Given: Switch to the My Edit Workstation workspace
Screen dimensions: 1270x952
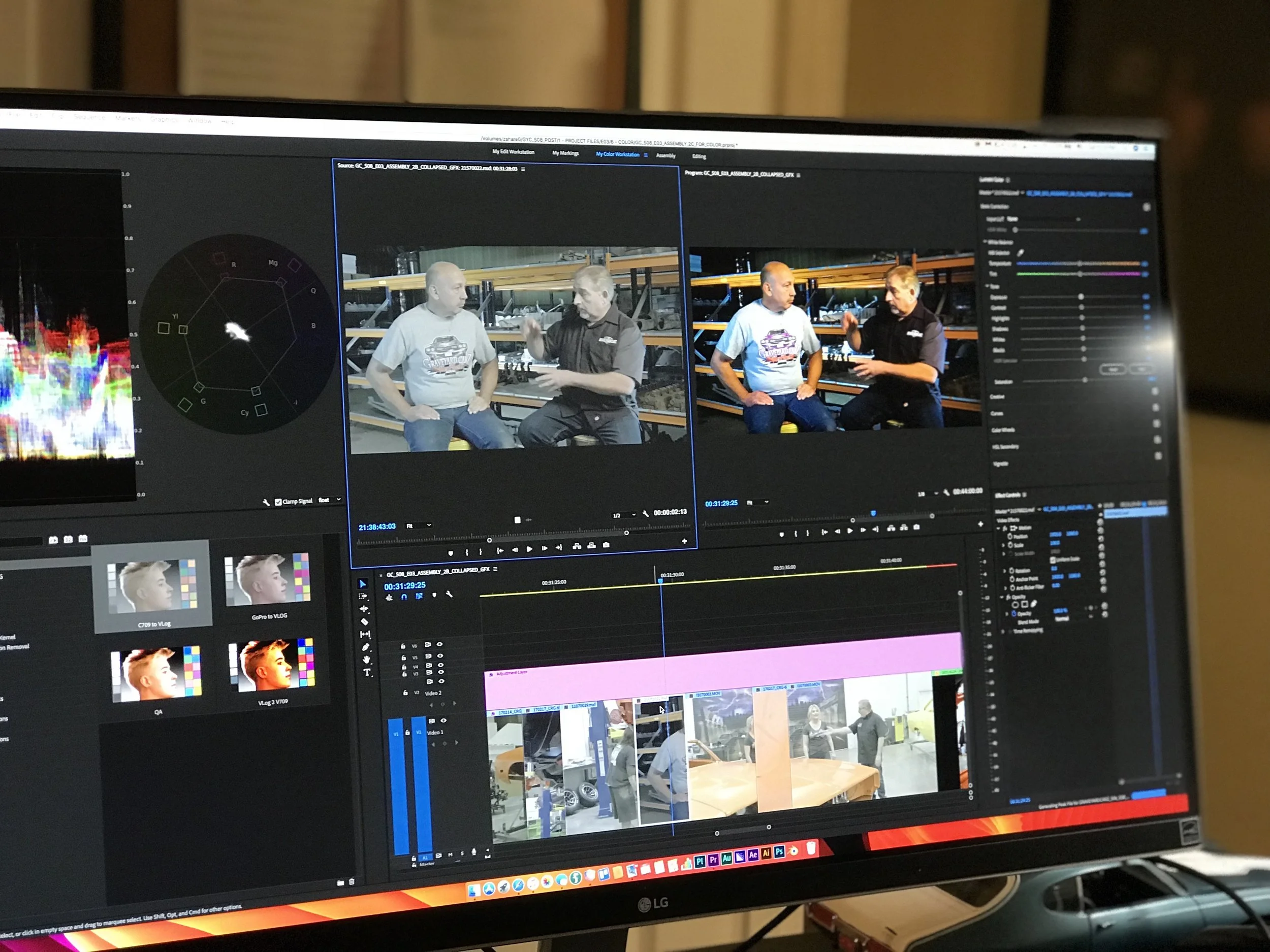Looking at the screenshot, I should [513, 152].
